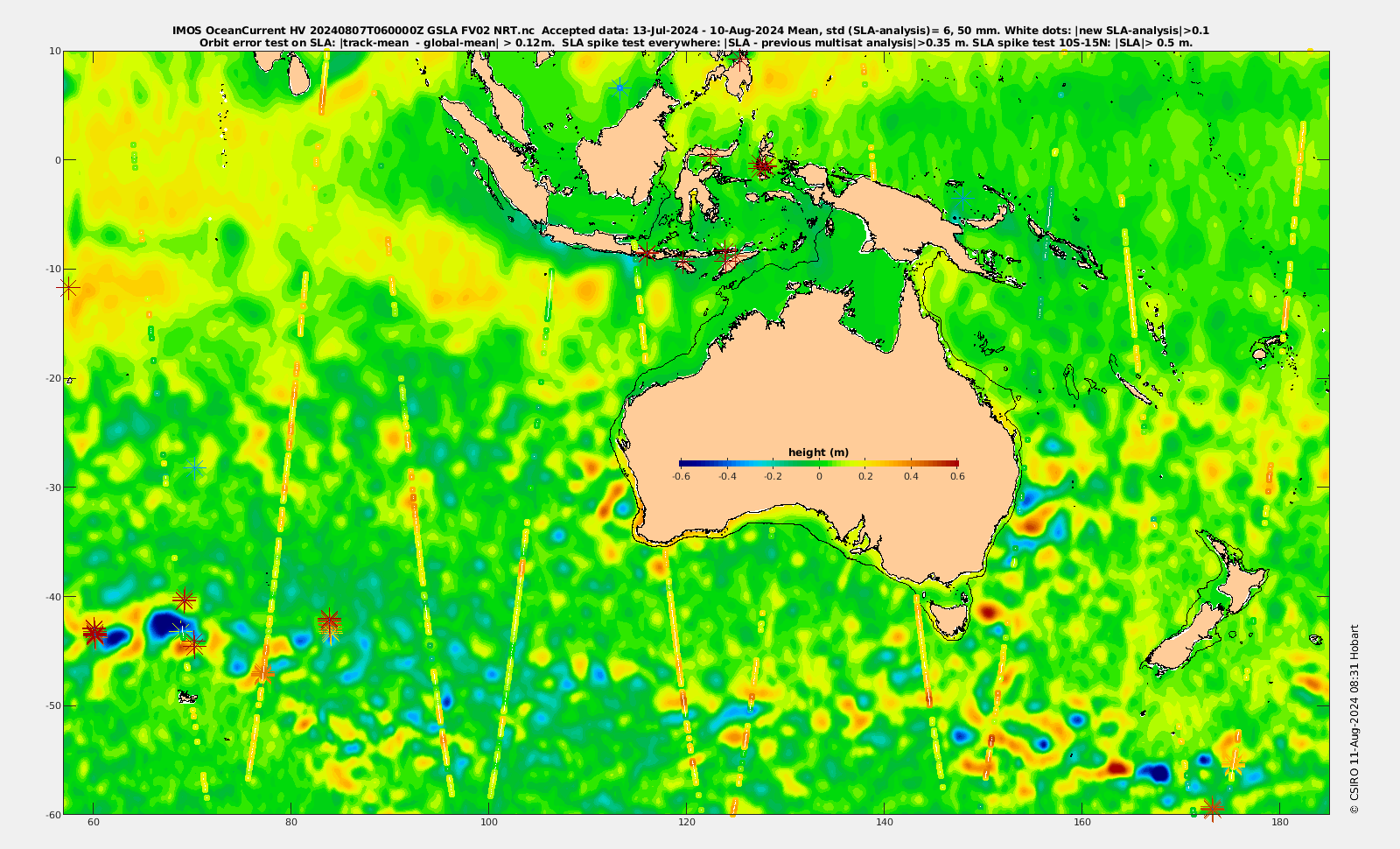Click the '100' longitude label on x-axis
Screen dimensions: 1400x849
(489, 823)
